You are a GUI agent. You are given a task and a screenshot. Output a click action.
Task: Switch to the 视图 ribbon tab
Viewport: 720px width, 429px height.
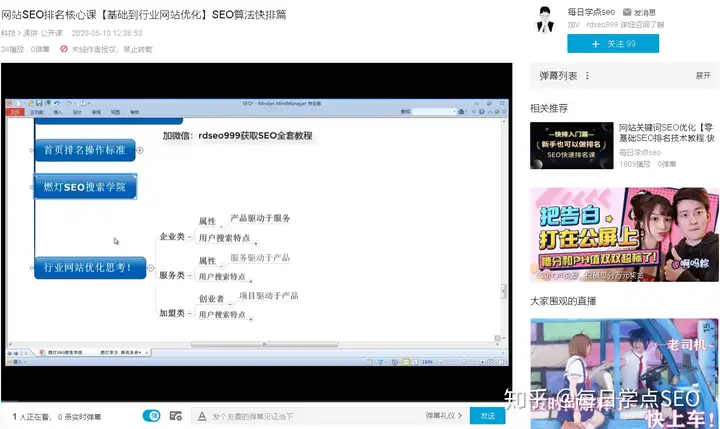tap(115, 112)
